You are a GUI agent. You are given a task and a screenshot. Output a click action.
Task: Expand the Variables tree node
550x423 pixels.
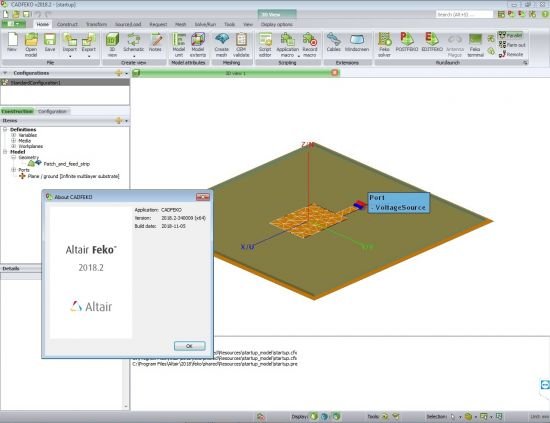click(x=14, y=135)
